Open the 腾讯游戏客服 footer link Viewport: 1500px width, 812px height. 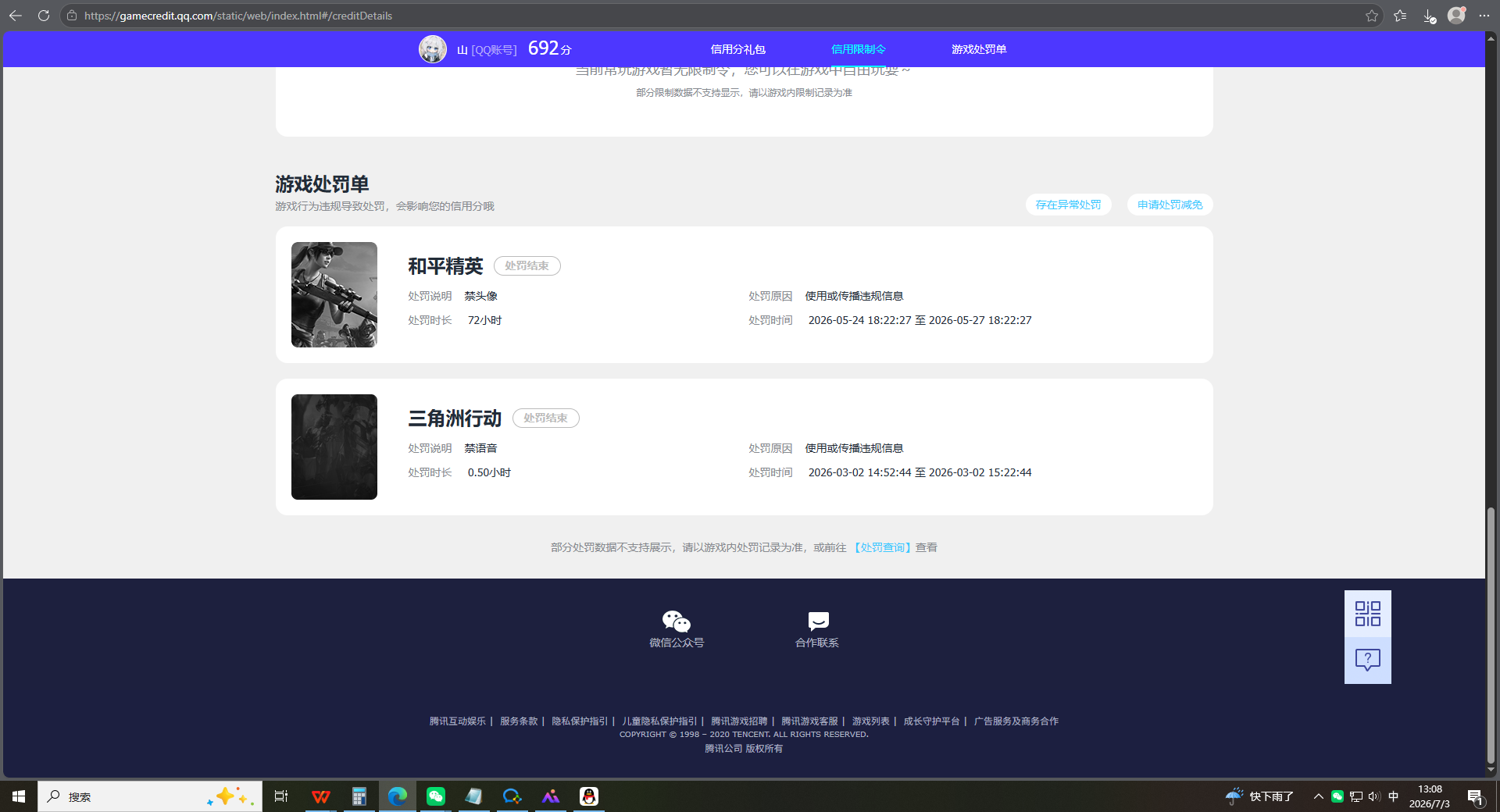(x=809, y=721)
